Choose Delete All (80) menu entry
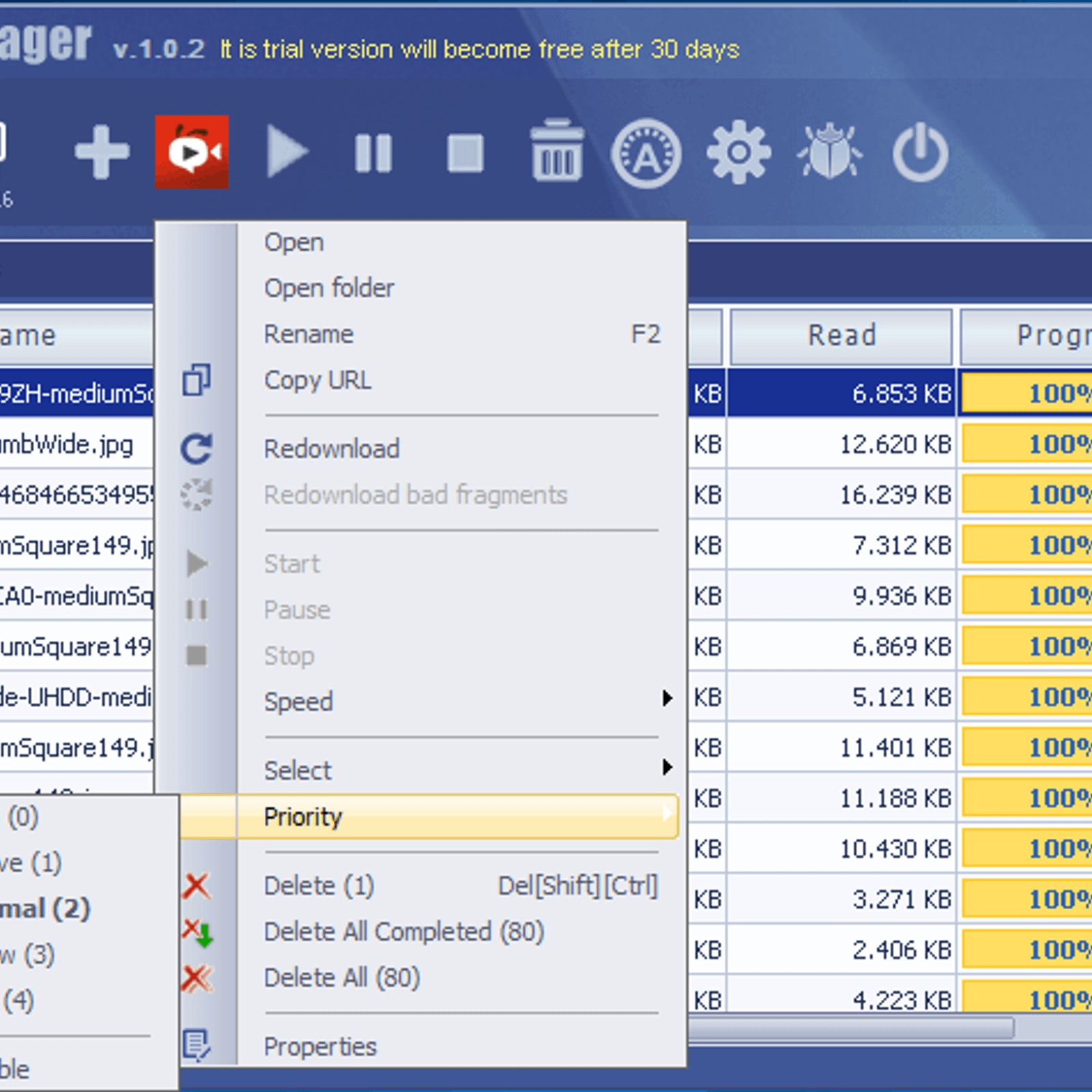 coord(342,977)
